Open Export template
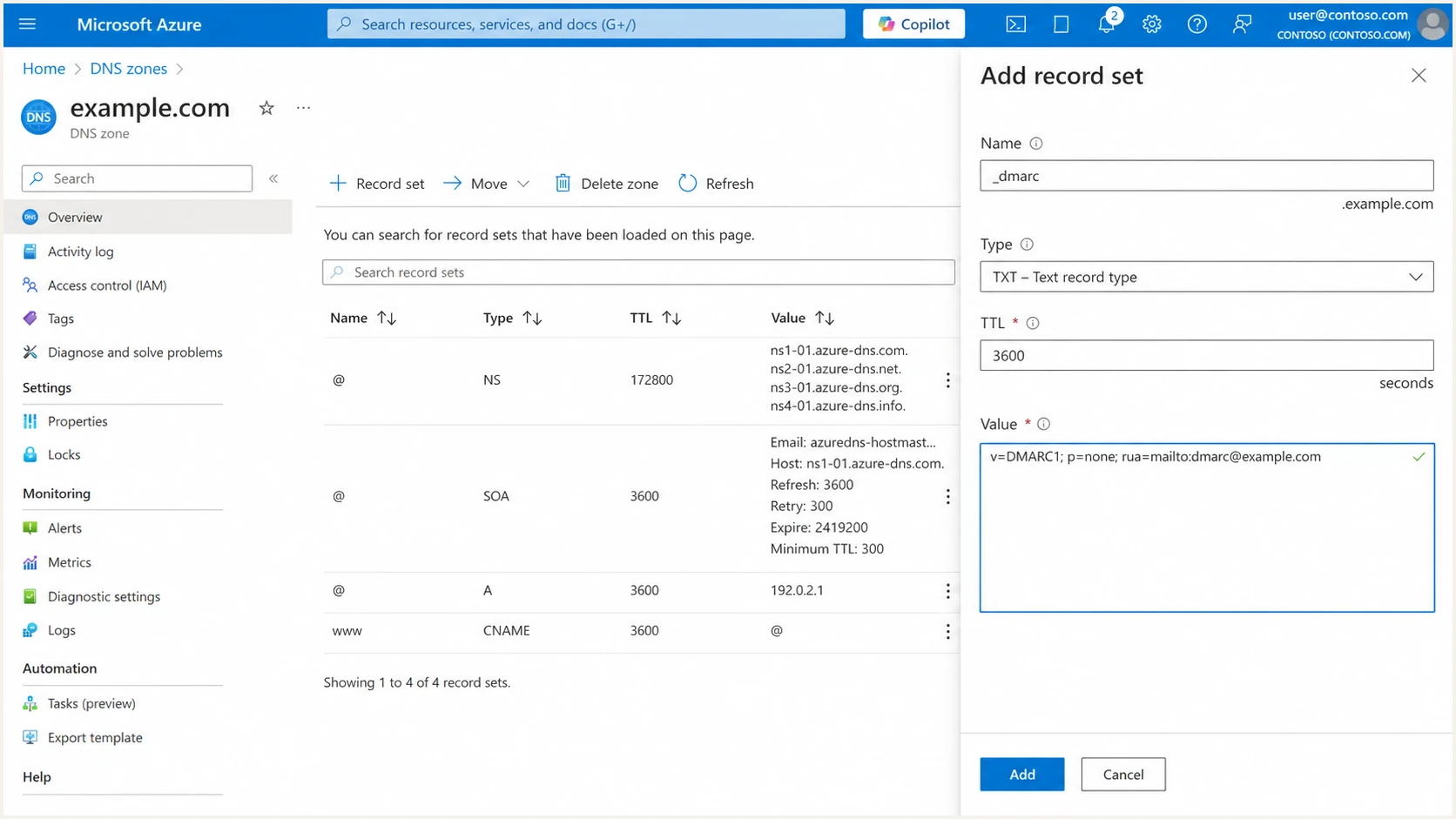The height and width of the screenshot is (819, 1456). [x=95, y=737]
